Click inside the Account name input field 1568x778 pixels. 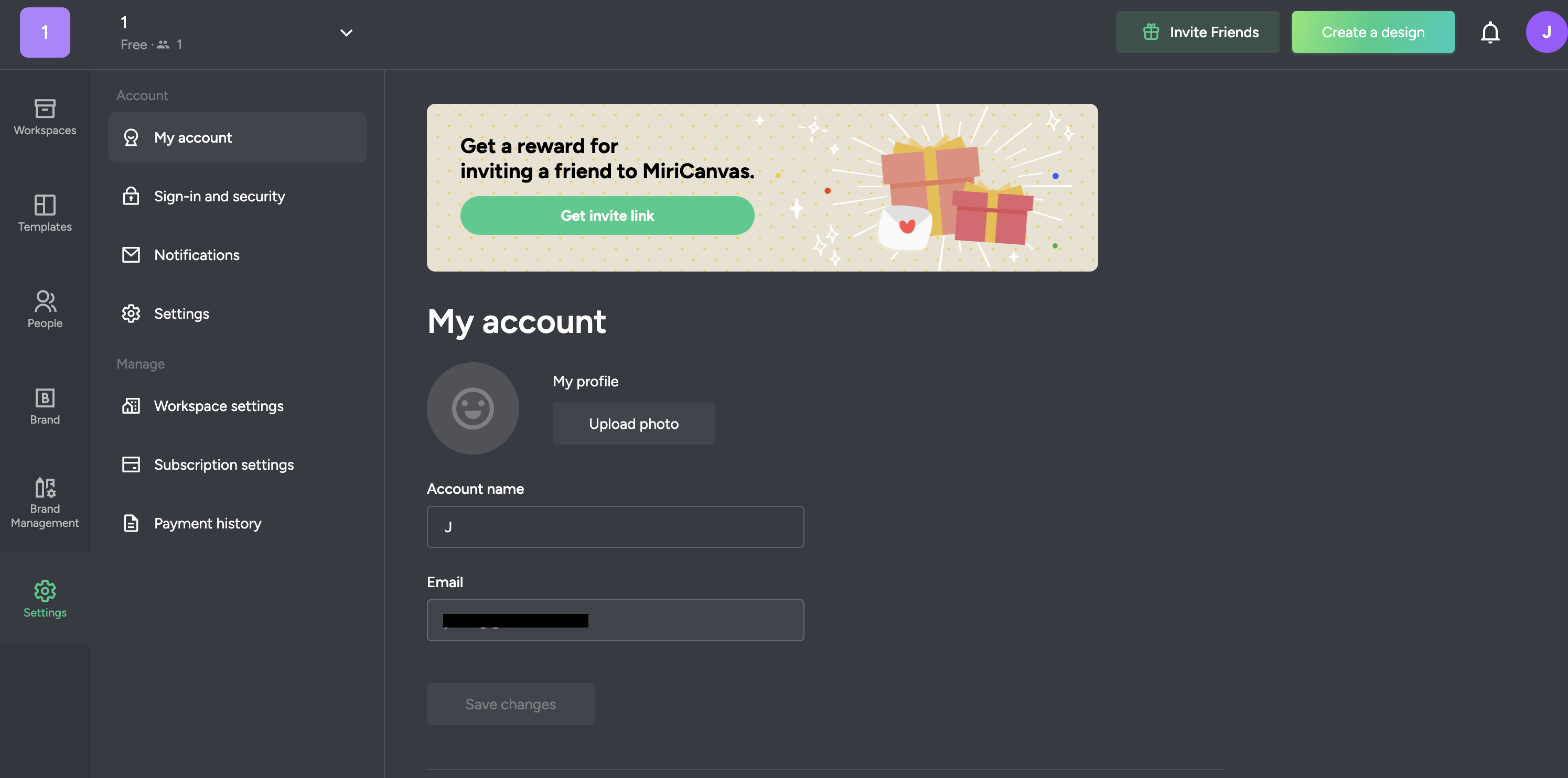(615, 527)
